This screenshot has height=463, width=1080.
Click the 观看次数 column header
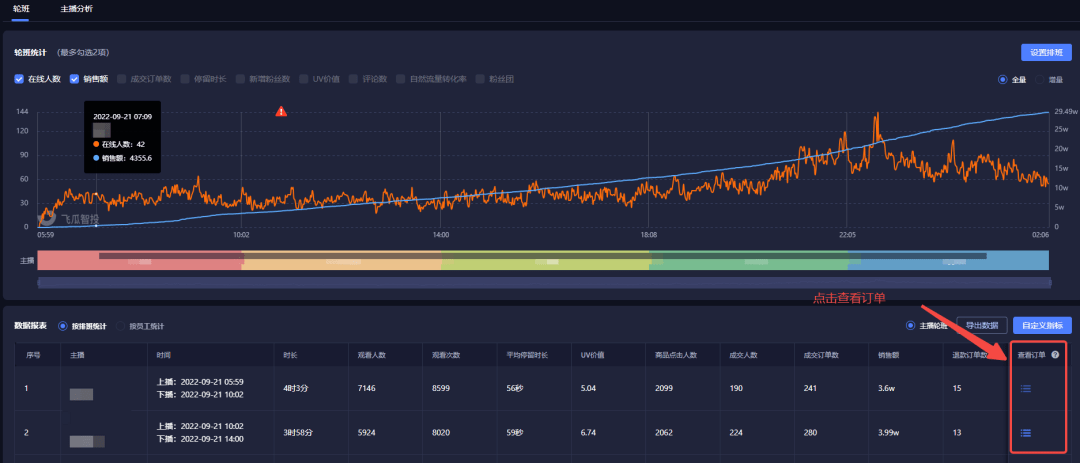446,356
